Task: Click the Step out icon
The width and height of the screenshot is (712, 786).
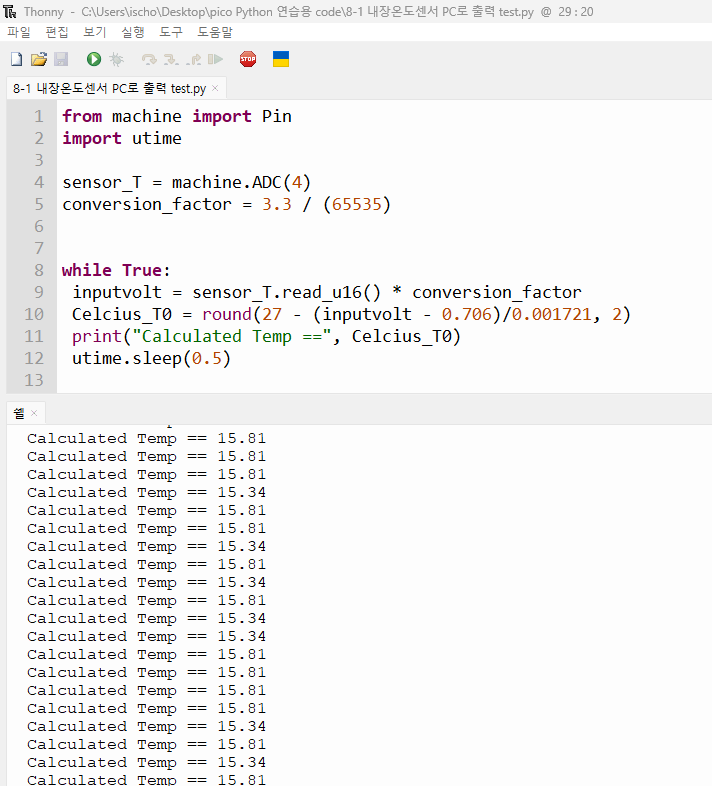Action: click(x=194, y=60)
